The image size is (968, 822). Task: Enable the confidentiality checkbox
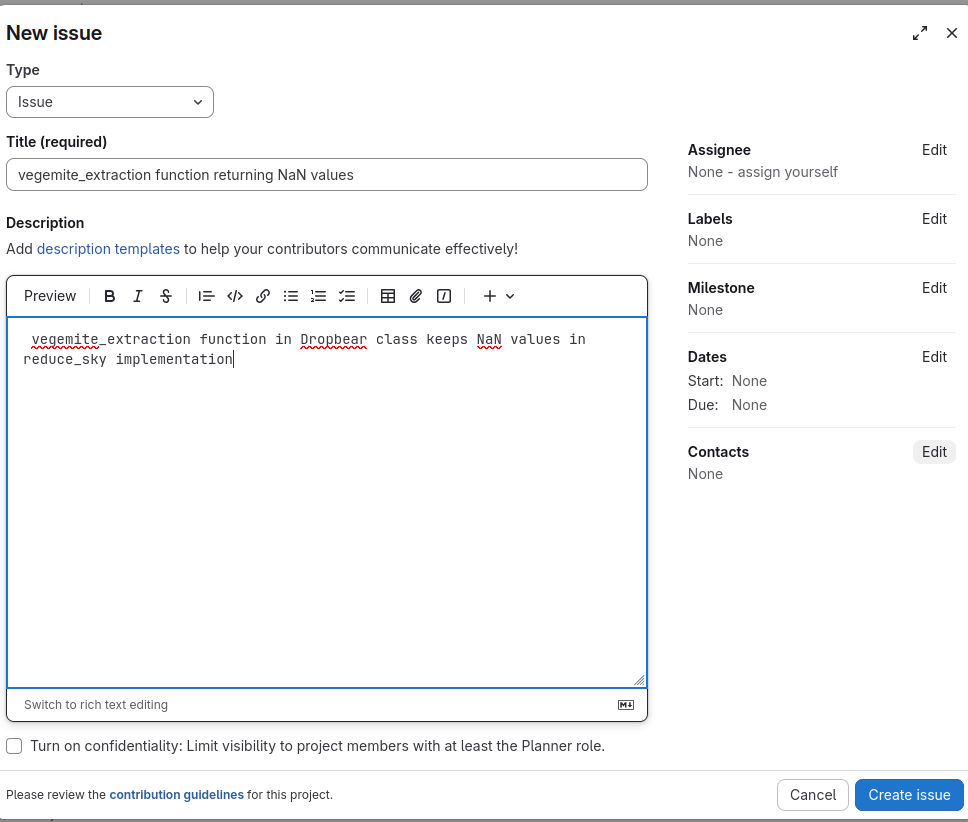pyautogui.click(x=14, y=746)
